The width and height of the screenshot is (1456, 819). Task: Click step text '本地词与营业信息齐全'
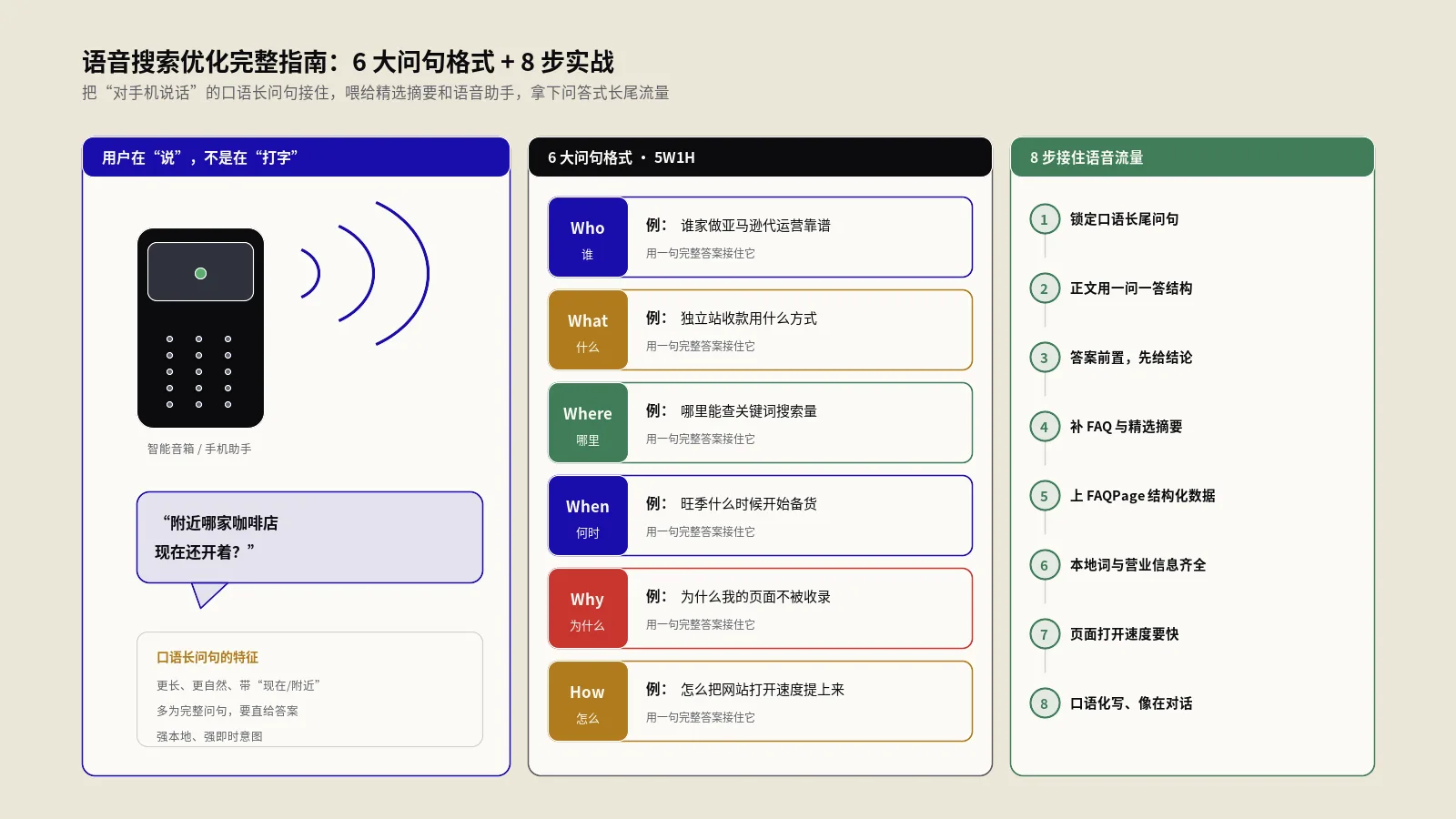1138,565
